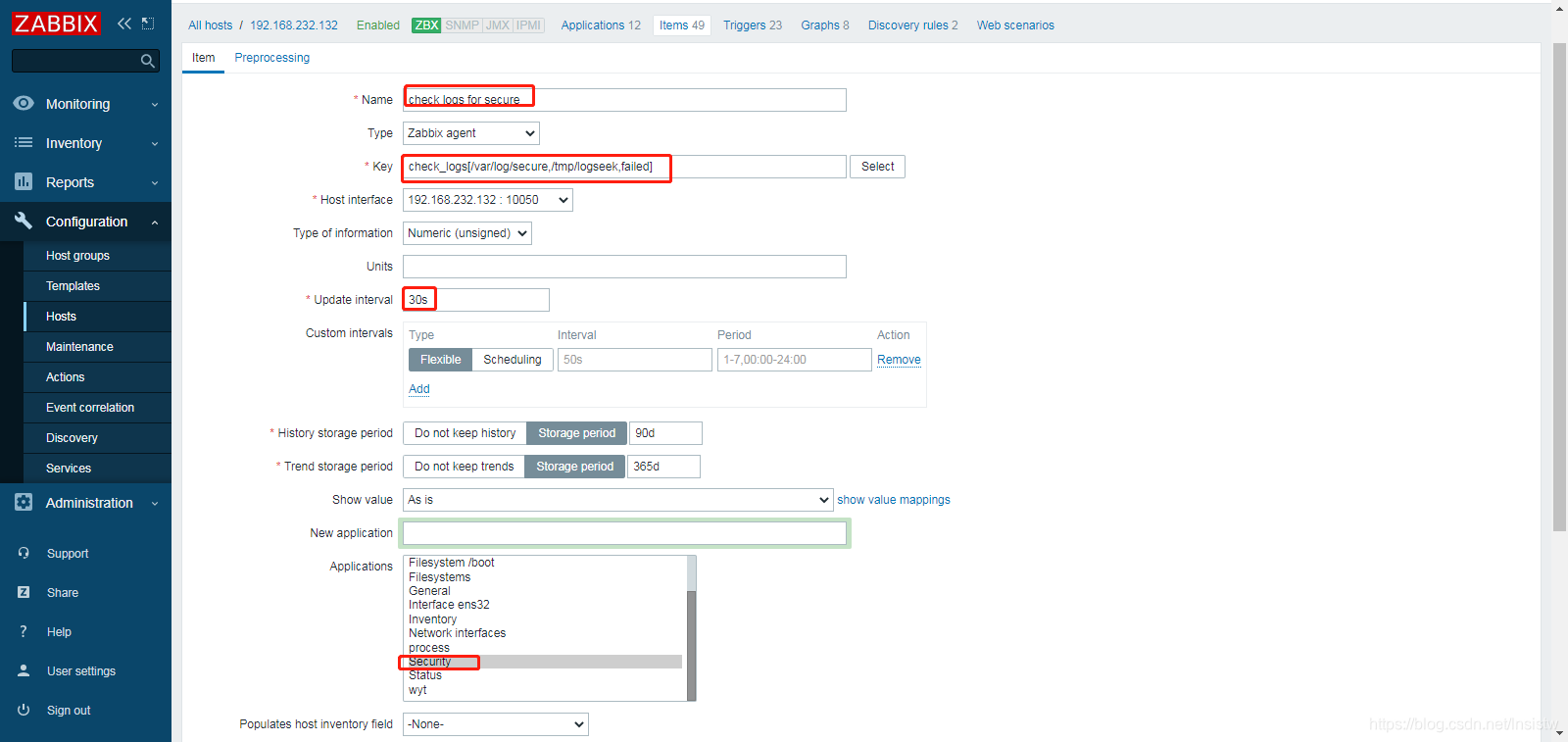Click the Configuration wrench icon
1568x742 pixels.
[x=24, y=222]
